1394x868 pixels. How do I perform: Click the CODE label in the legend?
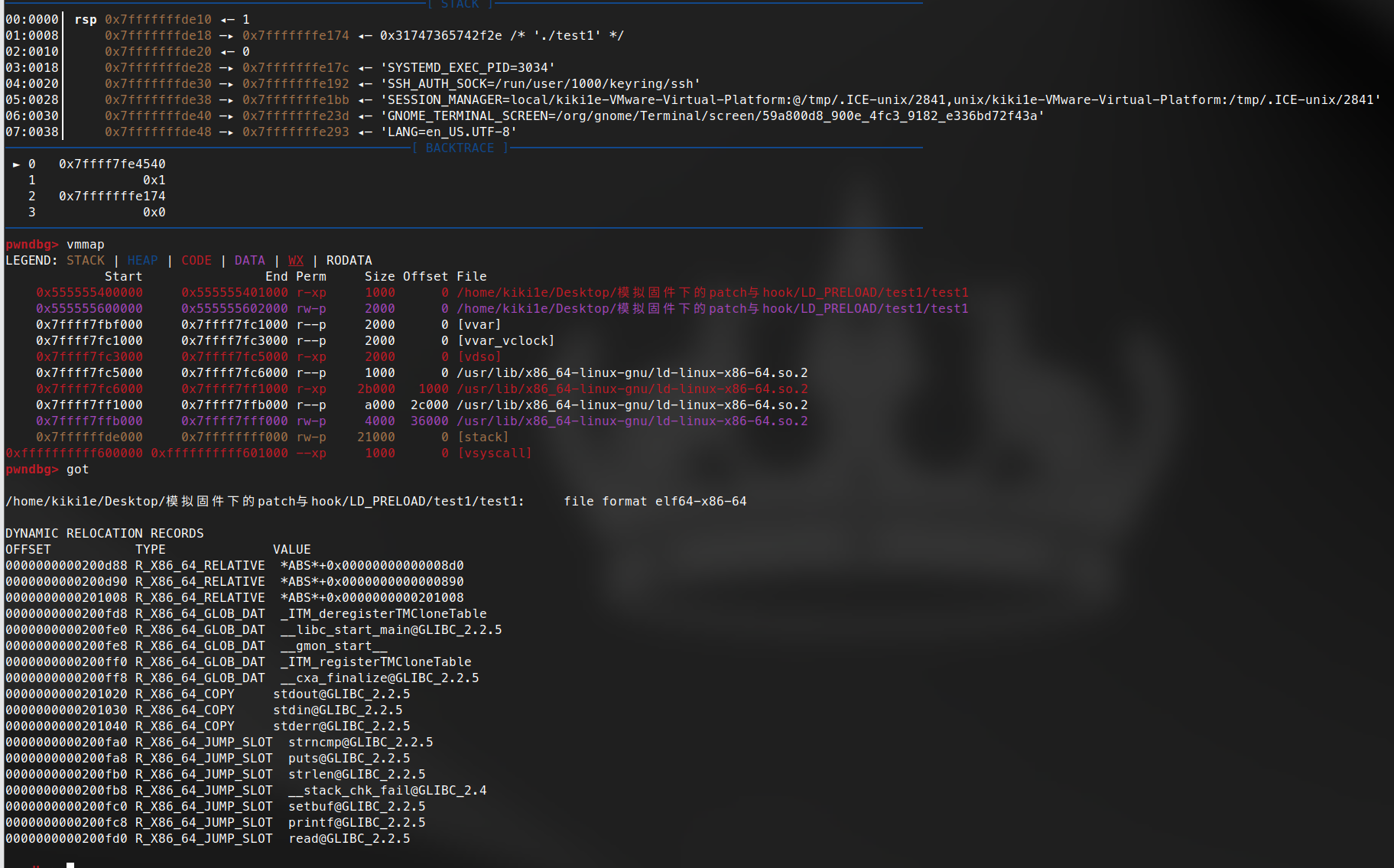coord(196,261)
